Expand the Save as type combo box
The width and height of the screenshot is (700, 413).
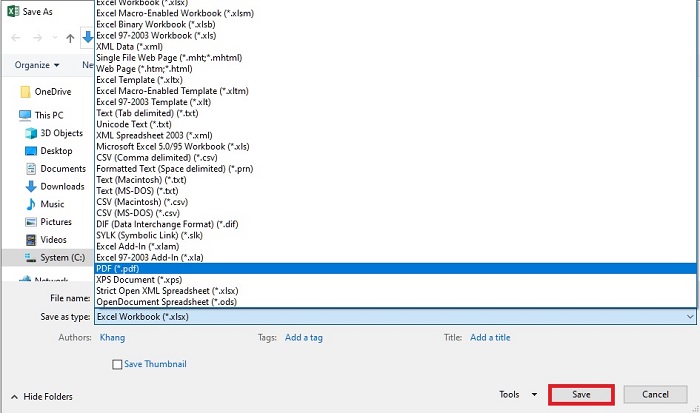pyautogui.click(x=395, y=316)
